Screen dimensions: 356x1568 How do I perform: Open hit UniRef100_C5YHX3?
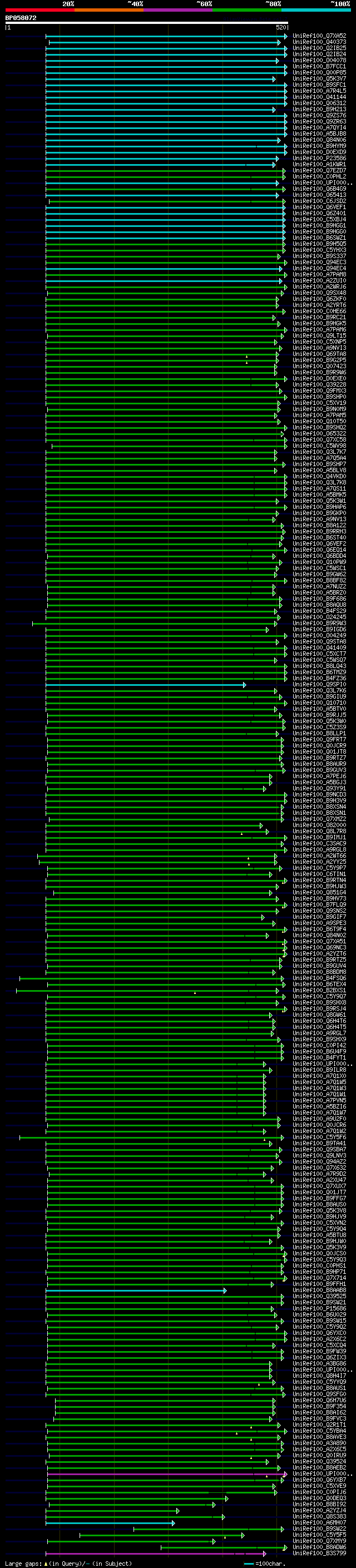pos(319,250)
